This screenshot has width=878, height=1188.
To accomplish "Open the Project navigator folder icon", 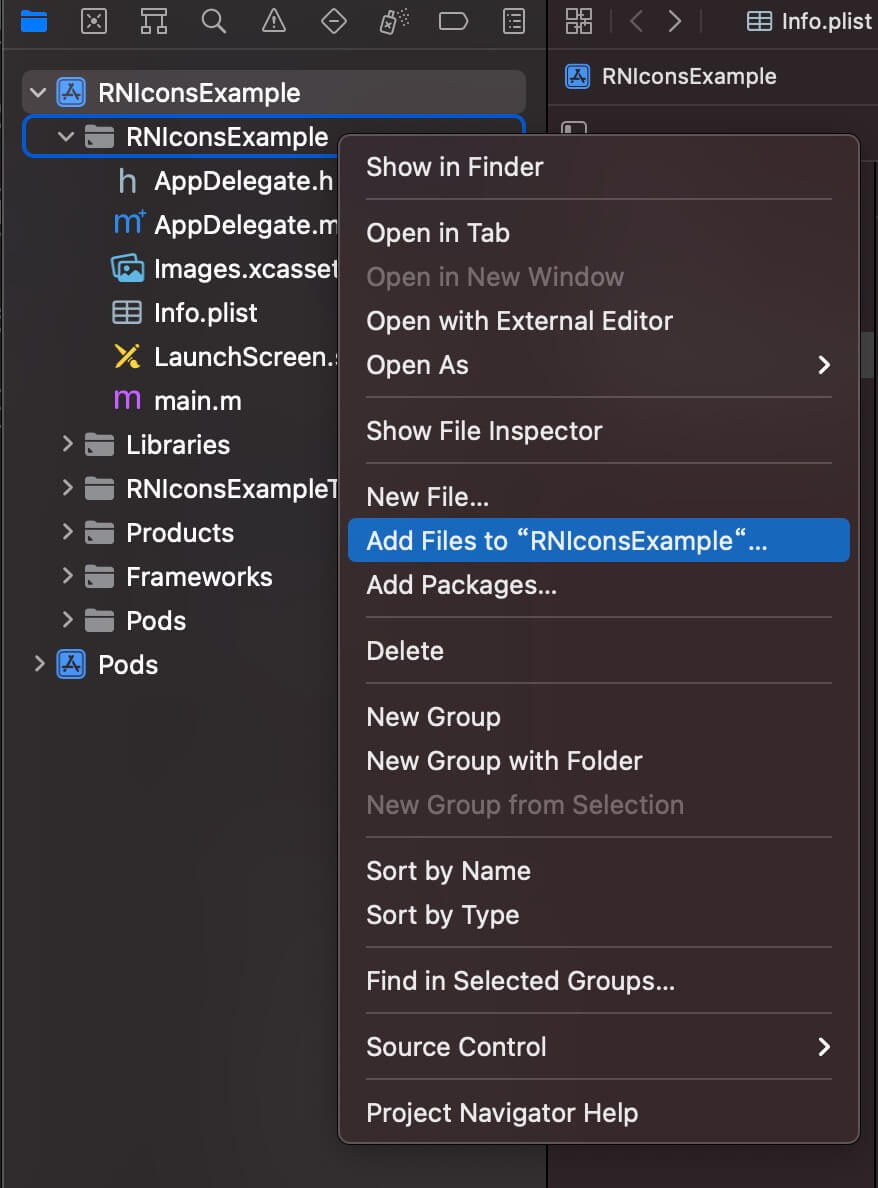I will tap(34, 21).
